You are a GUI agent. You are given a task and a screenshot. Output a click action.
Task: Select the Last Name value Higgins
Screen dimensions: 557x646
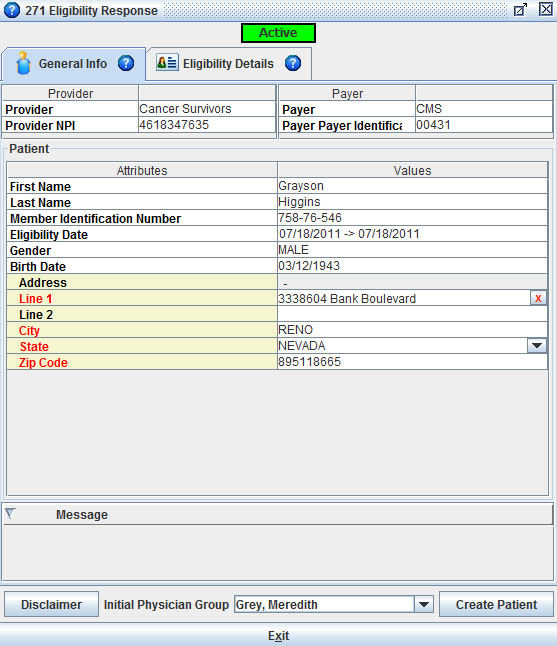click(x=412, y=202)
